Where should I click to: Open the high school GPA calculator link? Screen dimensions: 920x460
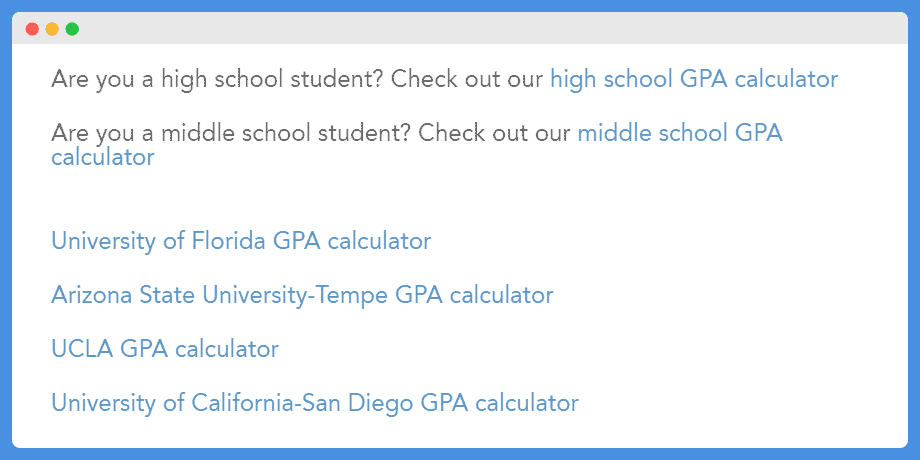(694, 79)
